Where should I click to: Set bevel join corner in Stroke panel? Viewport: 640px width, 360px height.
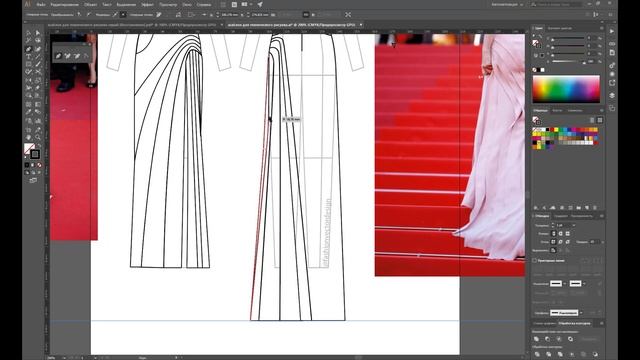click(567, 242)
